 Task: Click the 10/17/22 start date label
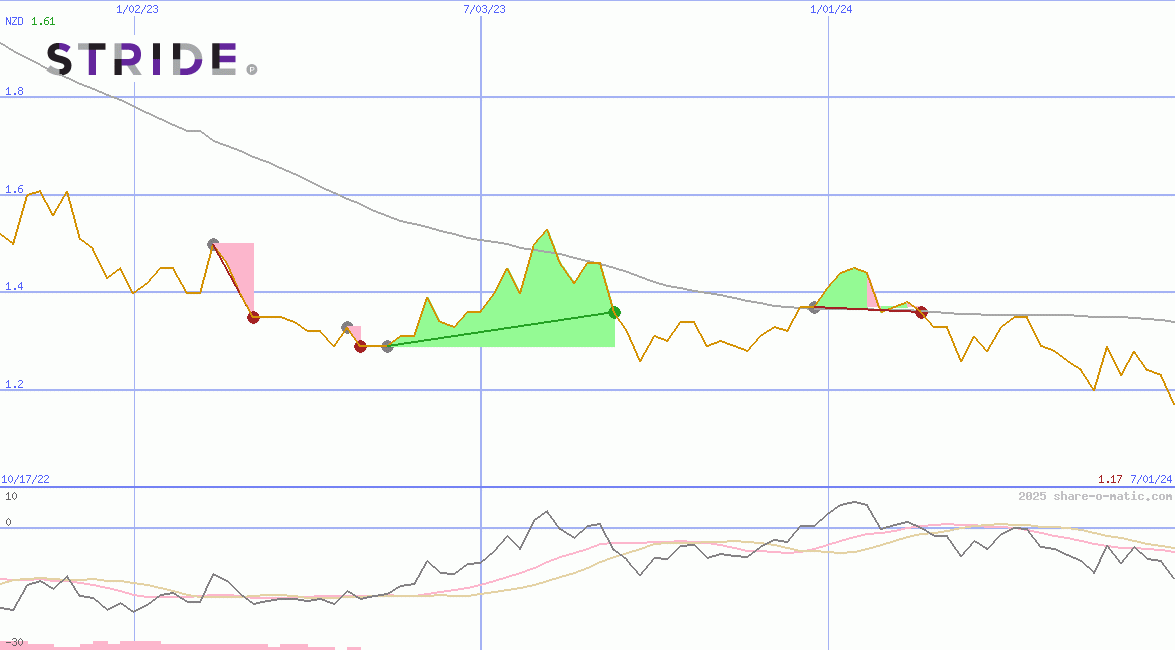[26, 479]
